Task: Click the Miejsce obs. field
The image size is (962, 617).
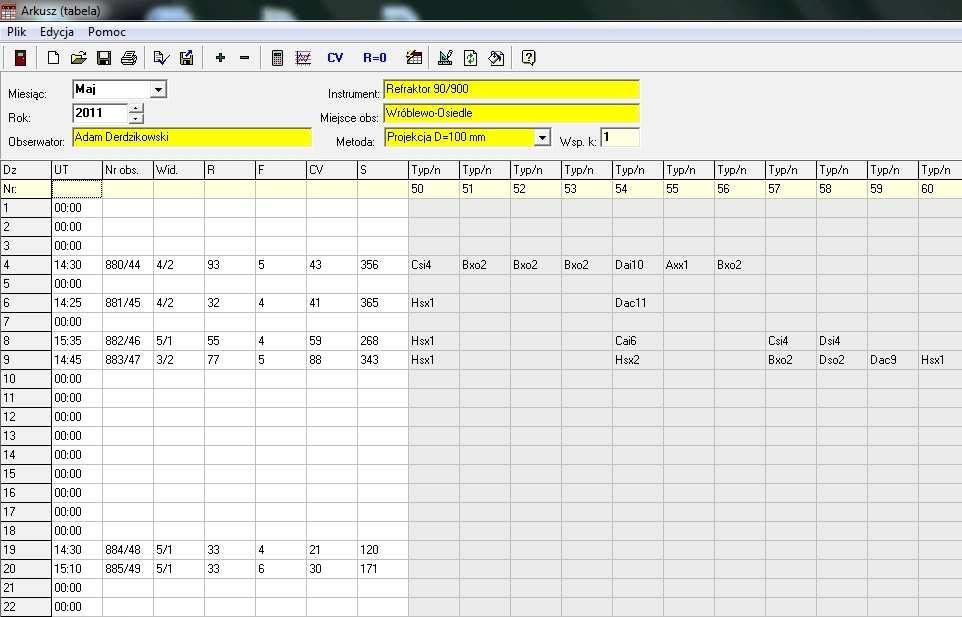Action: point(512,113)
